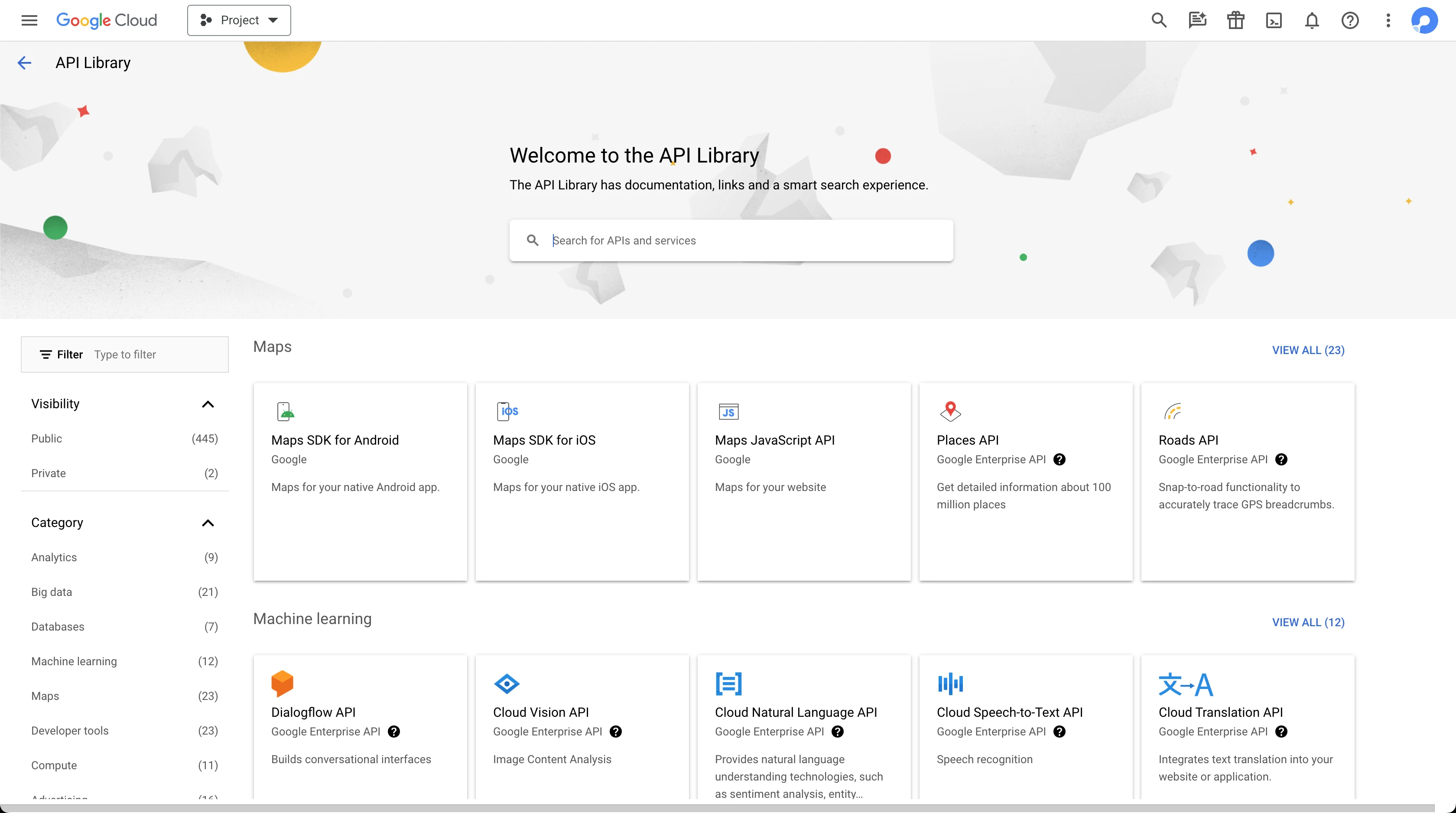Image resolution: width=1456 pixels, height=813 pixels.
Task: Open the notifications bell
Action: [1312, 20]
